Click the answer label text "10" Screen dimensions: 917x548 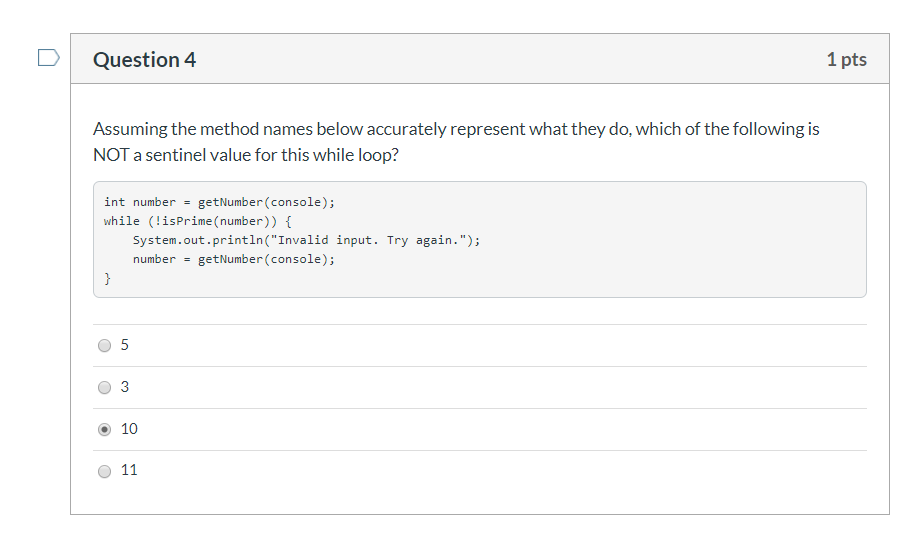[x=129, y=429]
